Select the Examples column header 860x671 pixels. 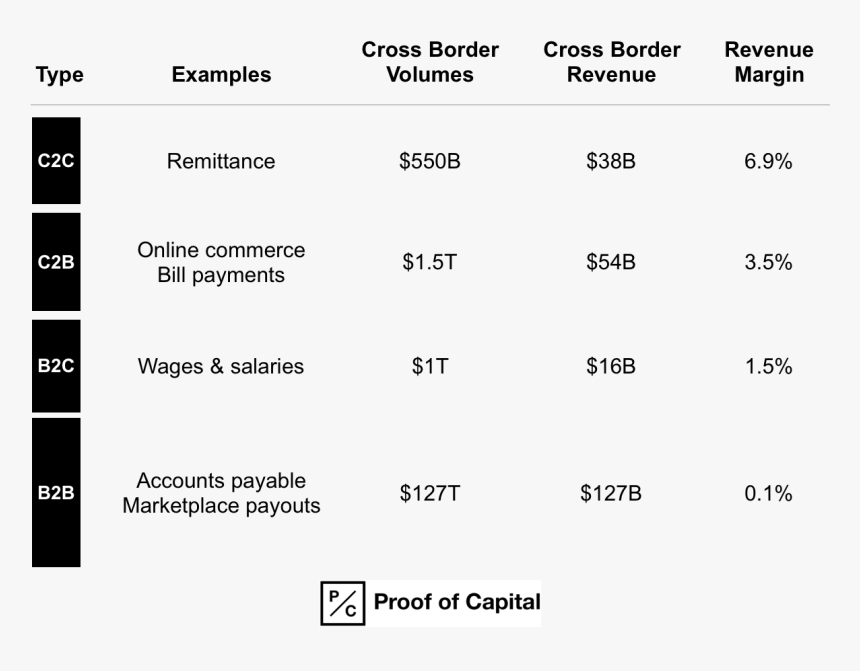[x=221, y=75]
